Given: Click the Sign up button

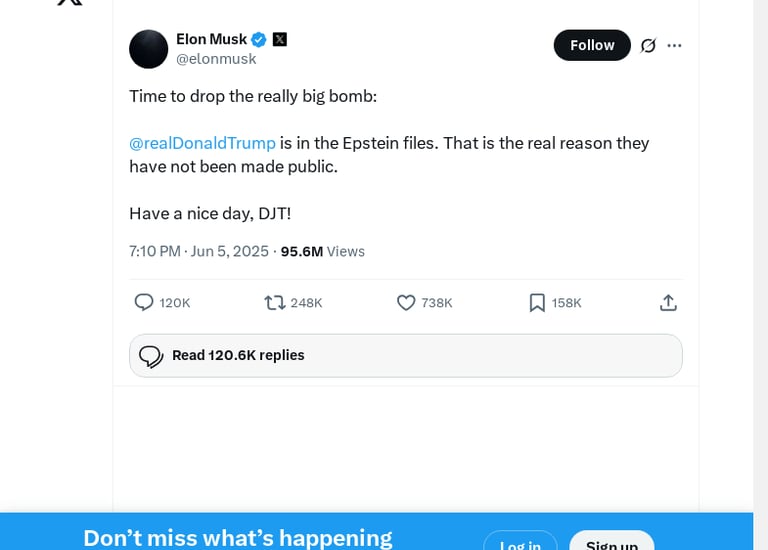Looking at the screenshot, I should point(611,543).
